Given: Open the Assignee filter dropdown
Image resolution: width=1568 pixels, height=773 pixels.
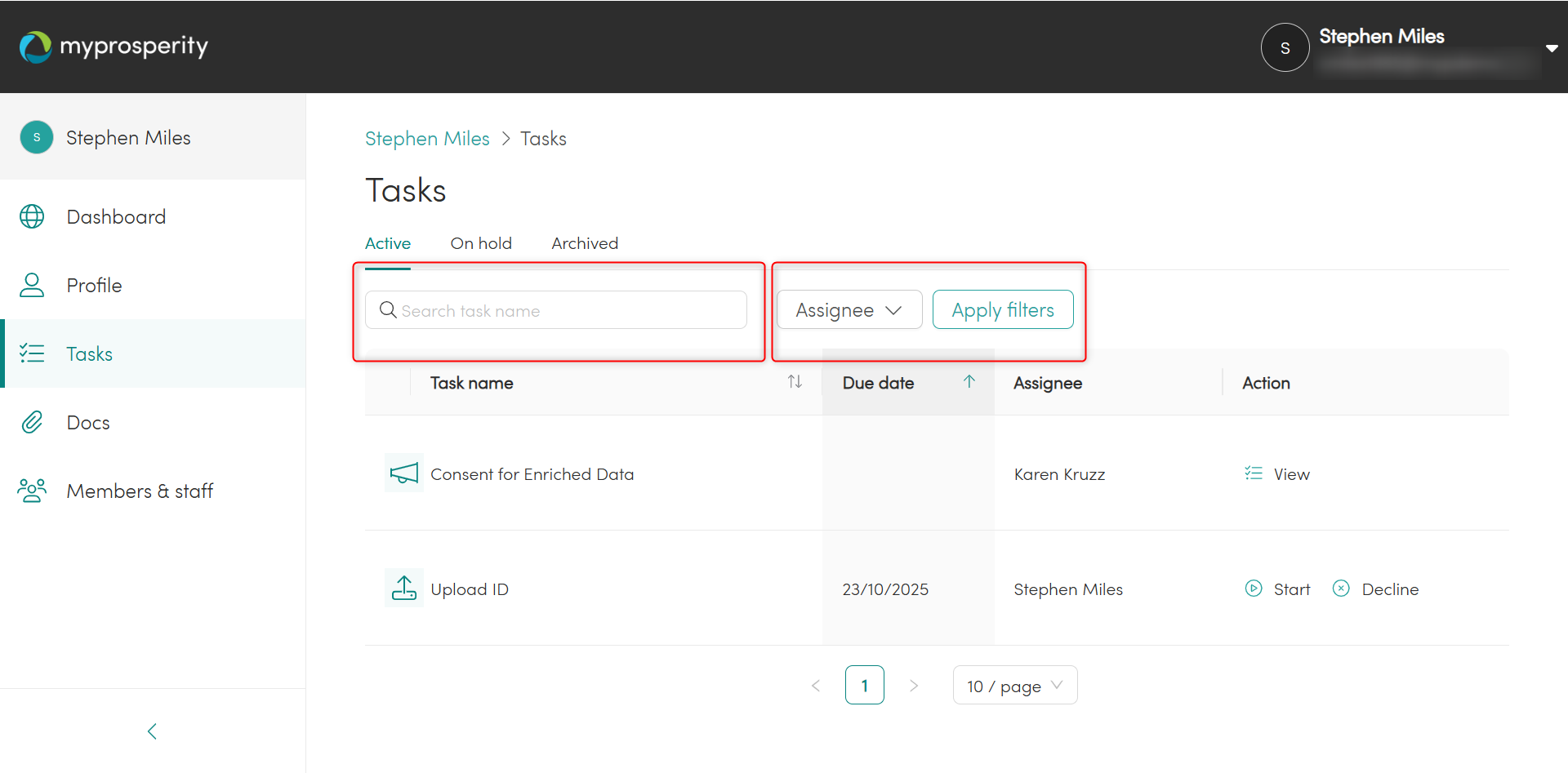Looking at the screenshot, I should [x=849, y=310].
